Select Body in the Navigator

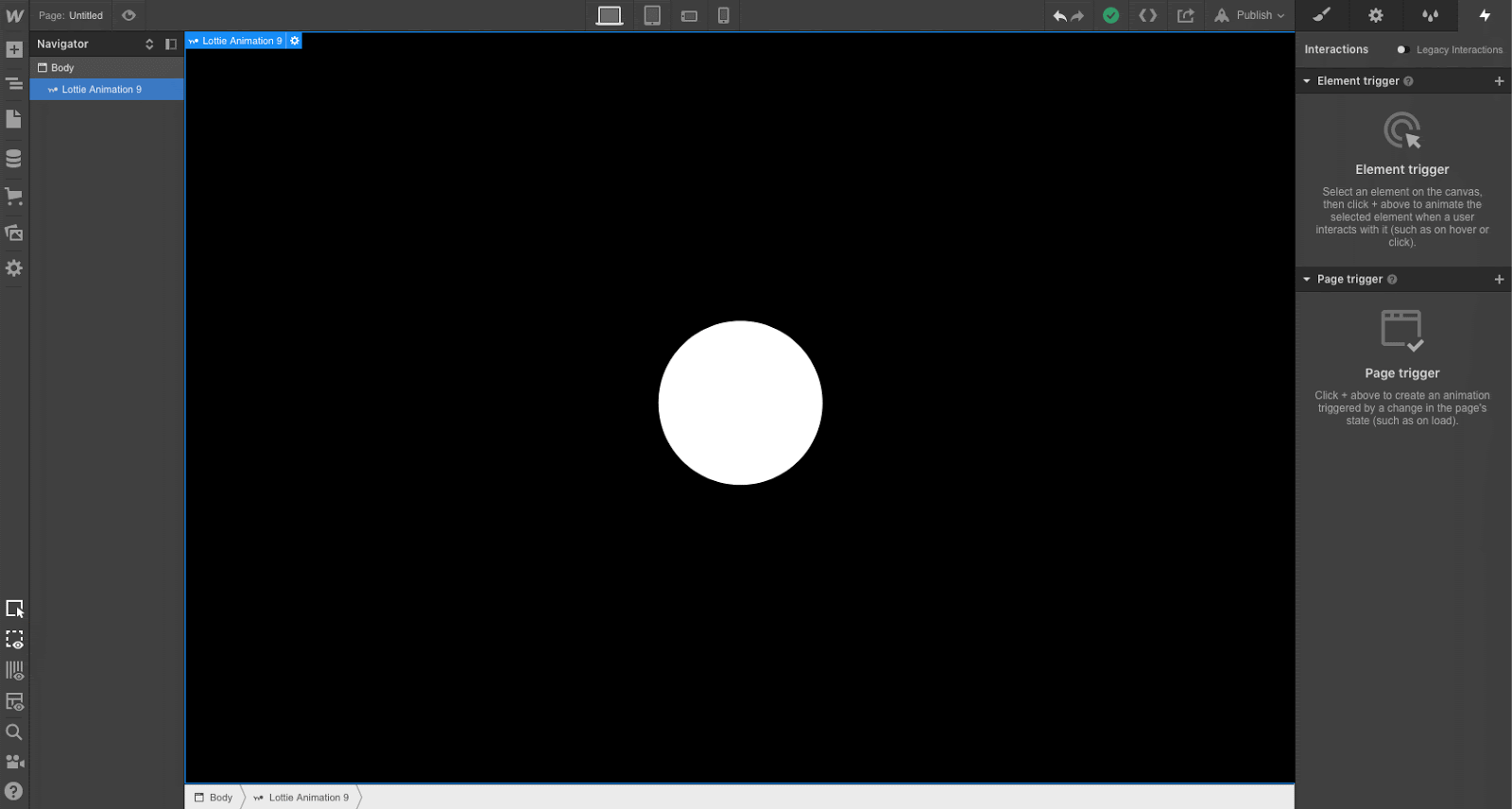point(107,68)
